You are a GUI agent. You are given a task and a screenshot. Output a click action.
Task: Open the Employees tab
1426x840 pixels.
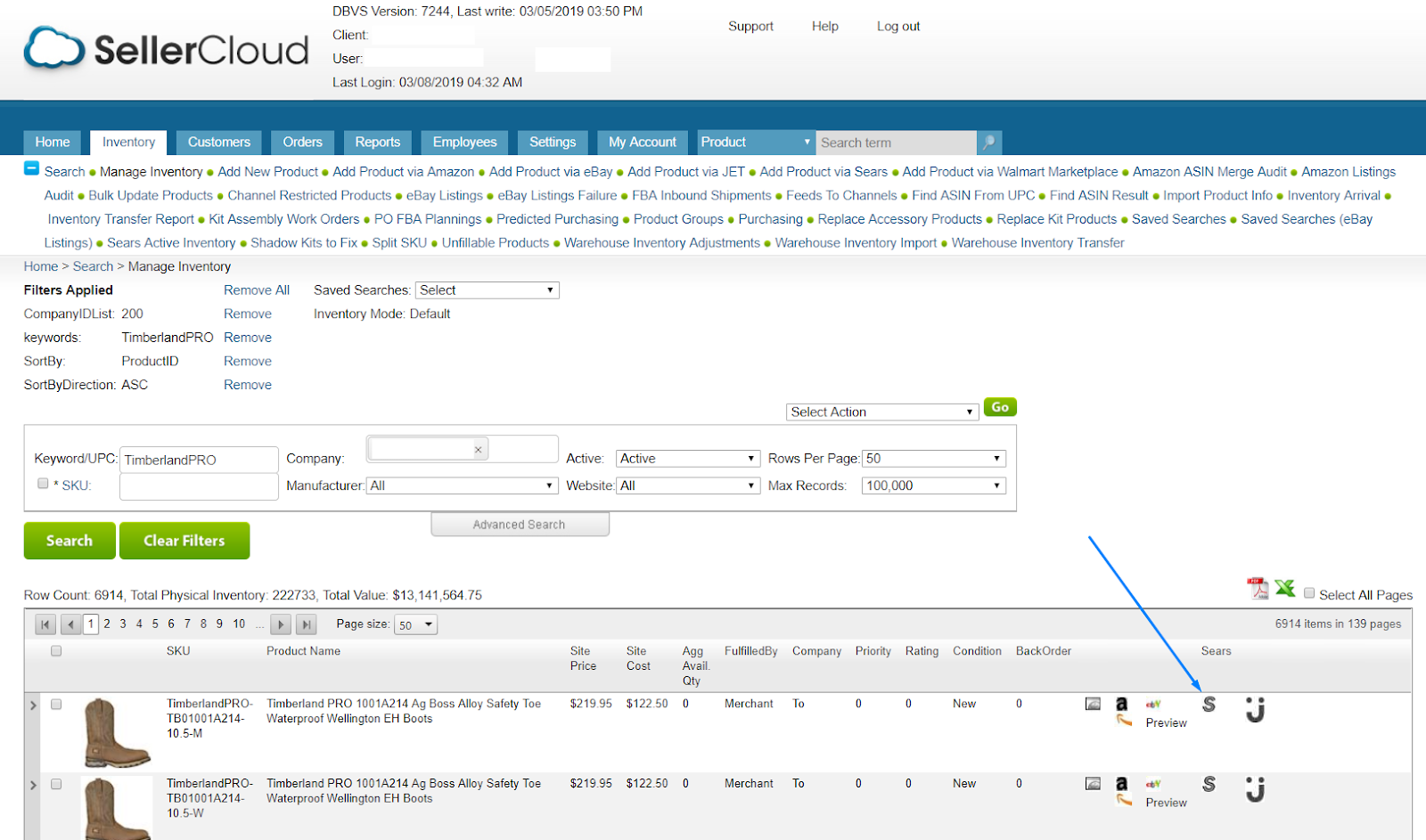pos(465,143)
